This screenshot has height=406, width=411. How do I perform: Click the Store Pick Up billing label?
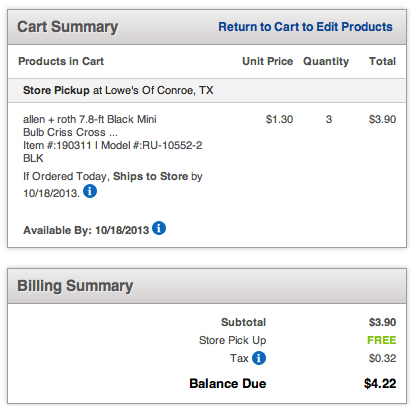[x=232, y=340]
